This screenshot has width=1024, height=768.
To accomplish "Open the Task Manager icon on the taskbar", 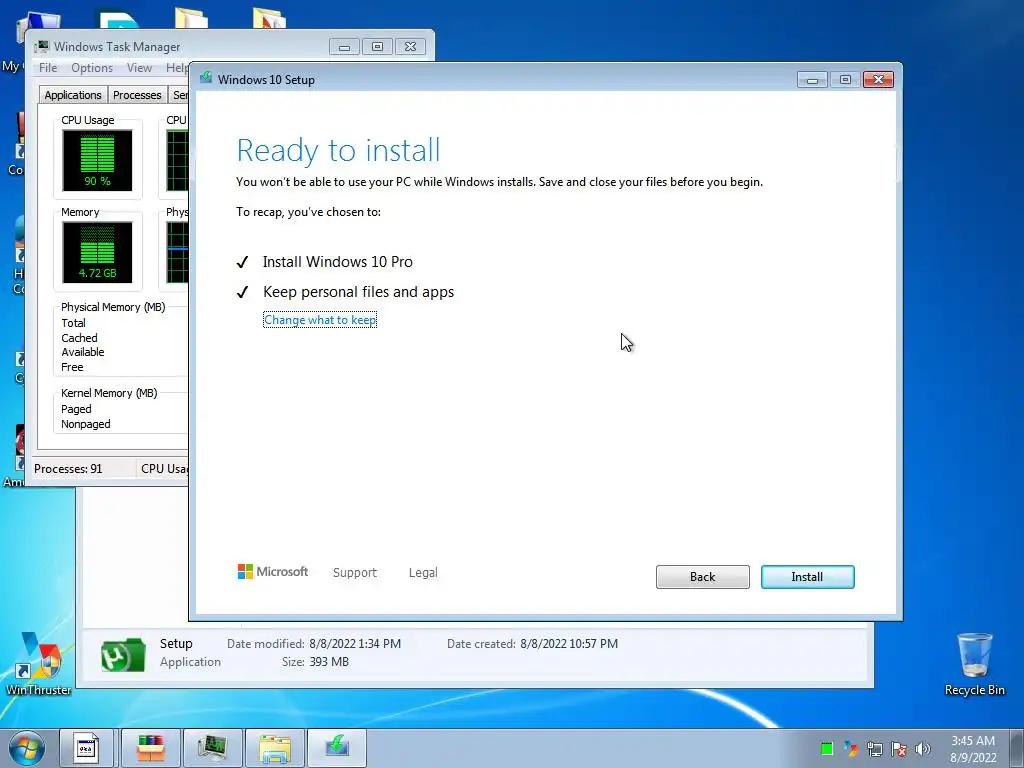I will (213, 748).
